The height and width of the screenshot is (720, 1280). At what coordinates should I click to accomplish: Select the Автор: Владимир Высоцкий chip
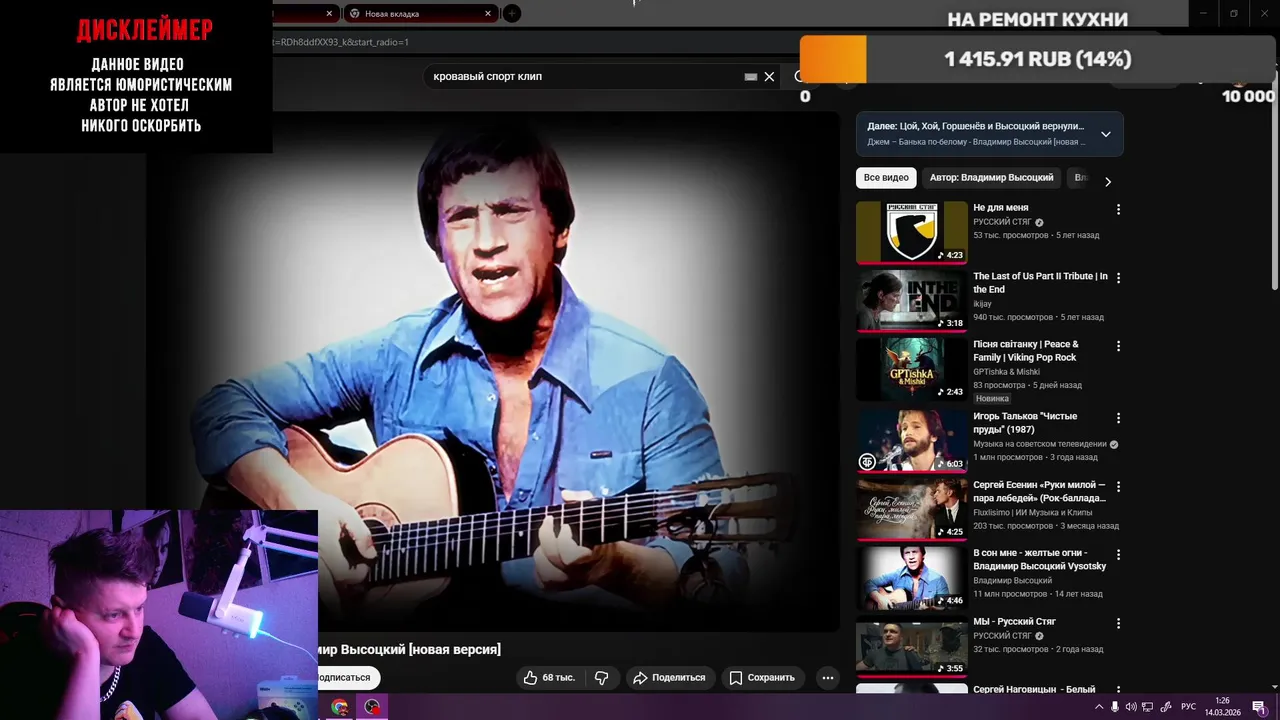click(991, 178)
